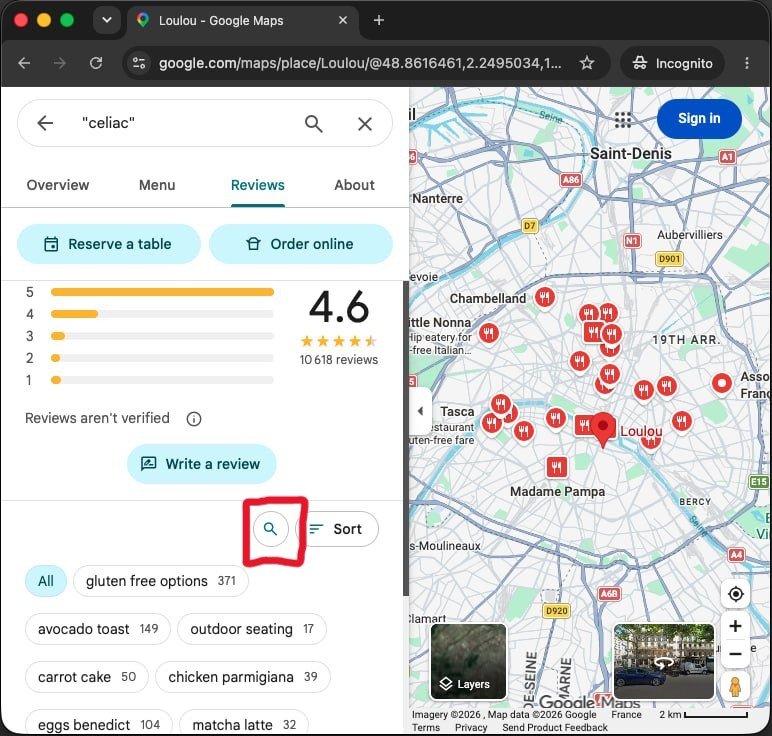Image resolution: width=772 pixels, height=736 pixels.
Task: Reload the Google Maps page
Action: tap(96, 63)
